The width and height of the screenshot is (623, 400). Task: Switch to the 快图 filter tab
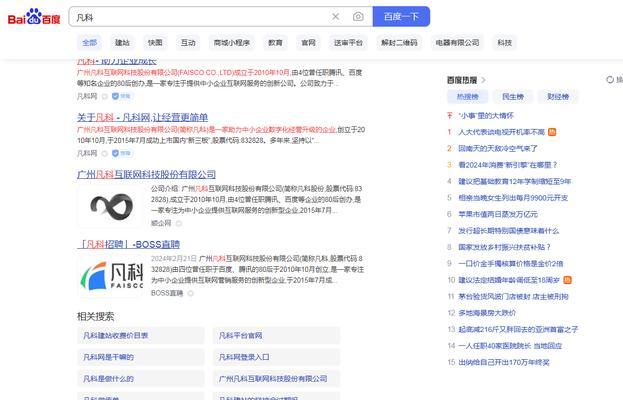[x=155, y=43]
